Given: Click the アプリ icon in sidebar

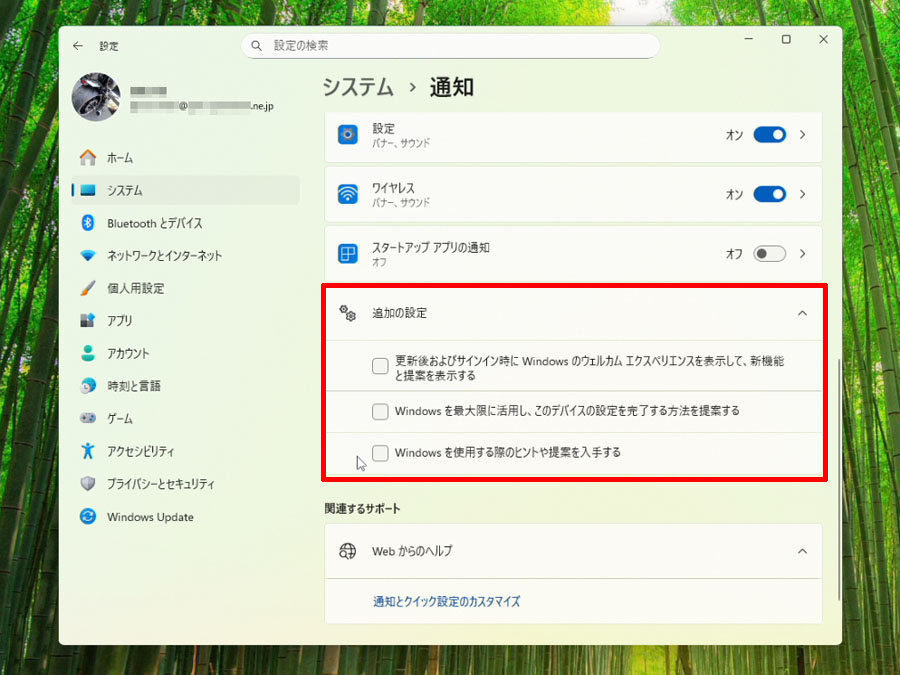Looking at the screenshot, I should tap(88, 320).
